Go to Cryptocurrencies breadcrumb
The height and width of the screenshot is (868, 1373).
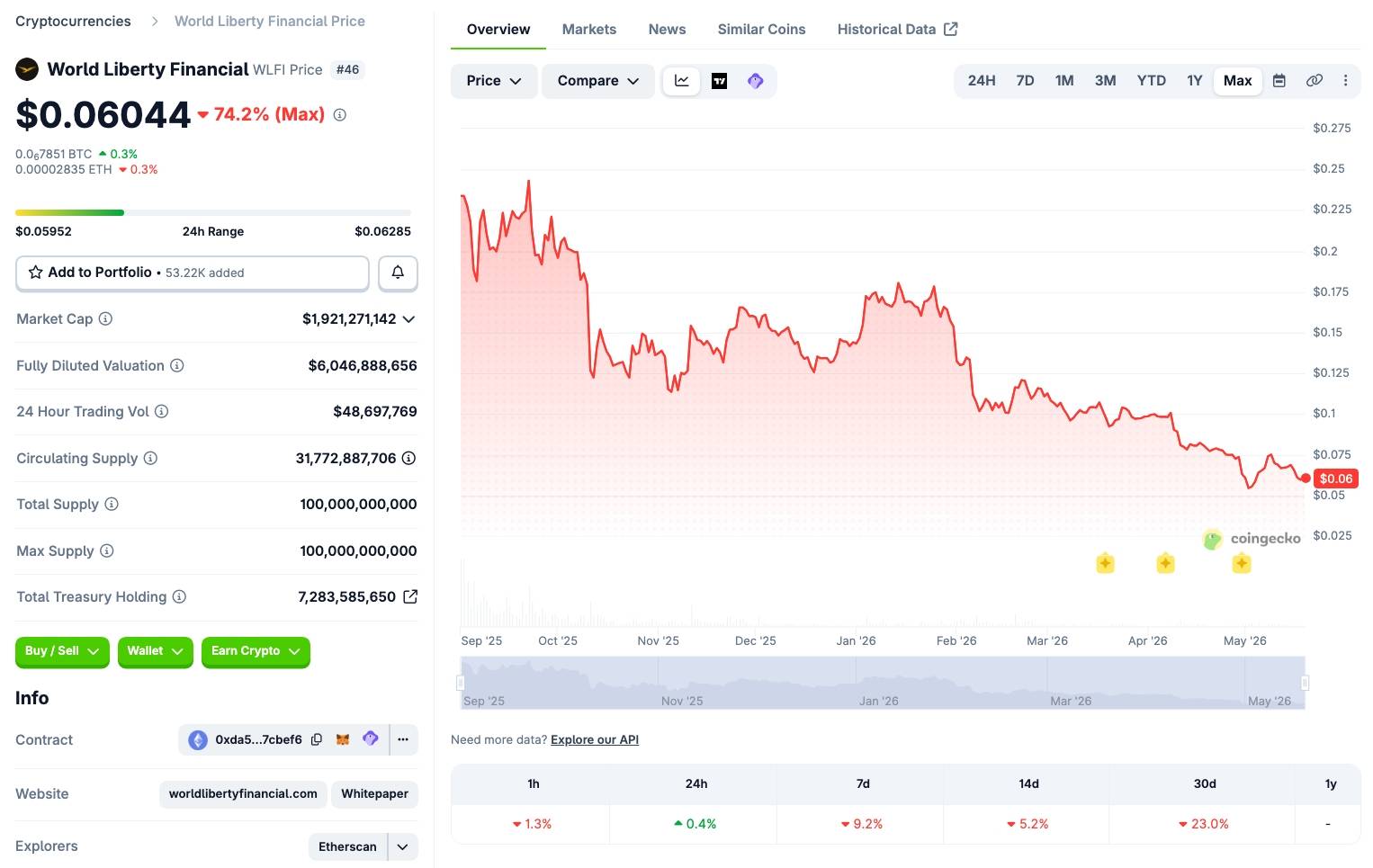(73, 21)
